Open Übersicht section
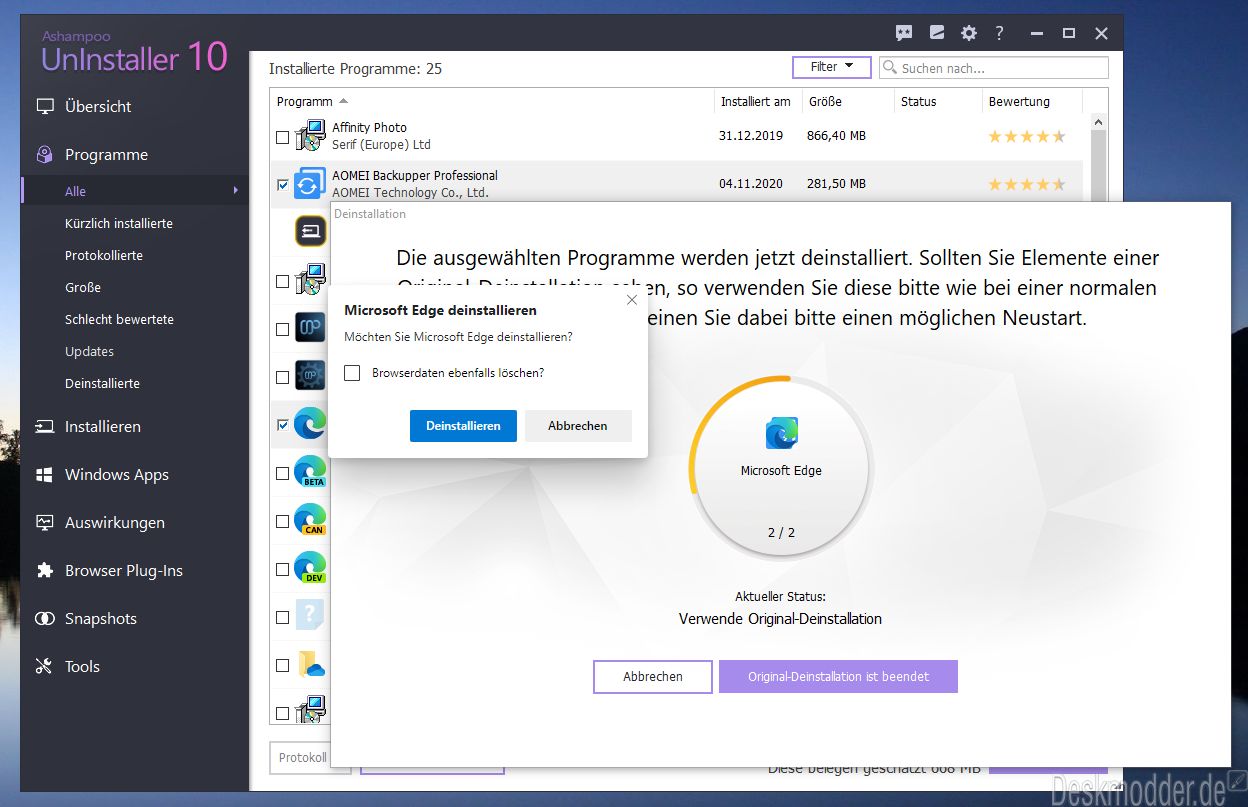 [98, 106]
